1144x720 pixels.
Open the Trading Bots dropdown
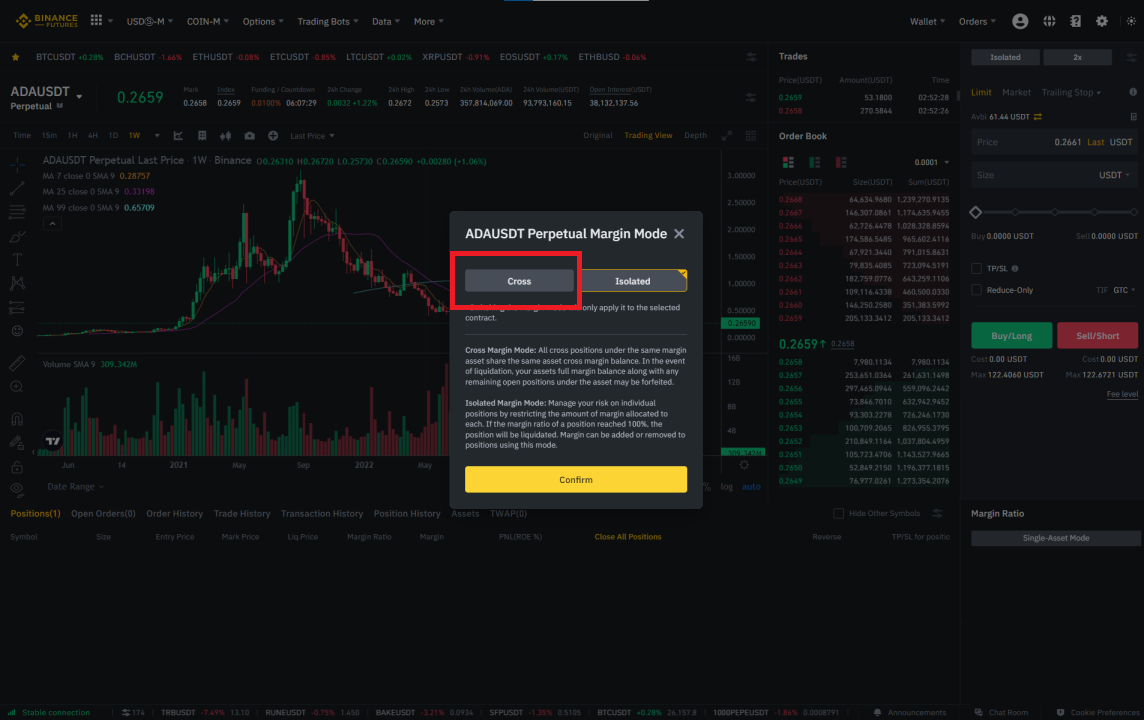(328, 21)
